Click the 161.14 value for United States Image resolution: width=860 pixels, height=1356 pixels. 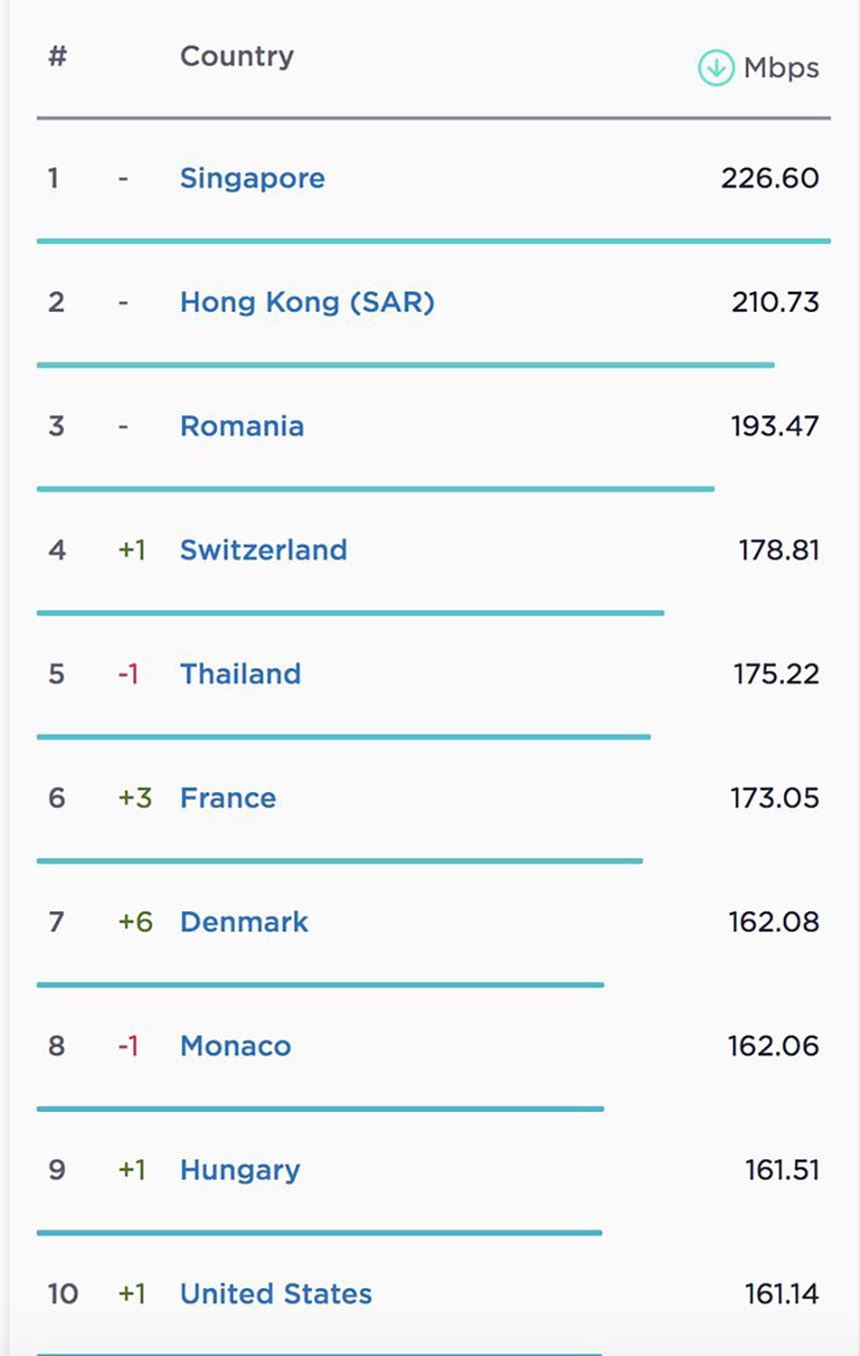tap(782, 1295)
